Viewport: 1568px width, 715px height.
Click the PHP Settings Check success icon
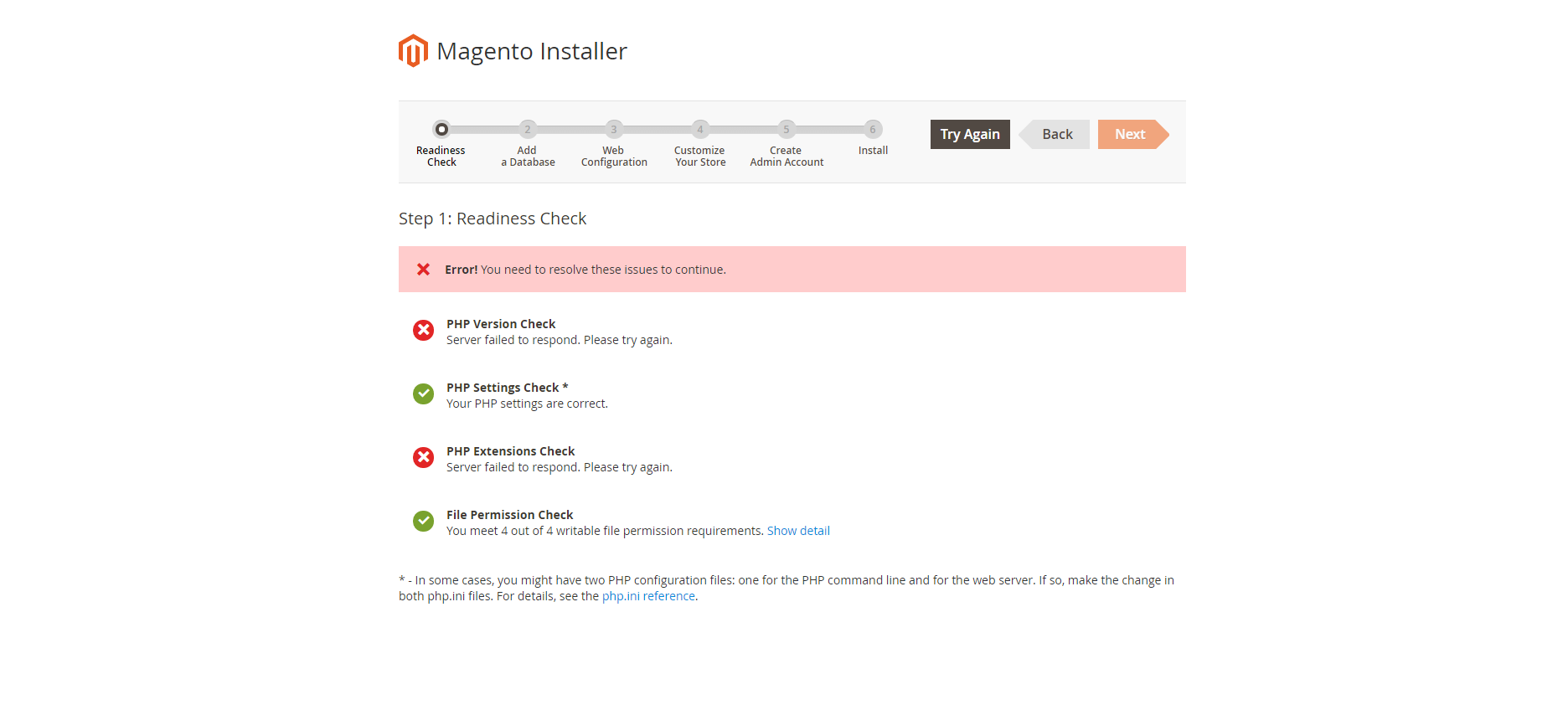pos(424,394)
